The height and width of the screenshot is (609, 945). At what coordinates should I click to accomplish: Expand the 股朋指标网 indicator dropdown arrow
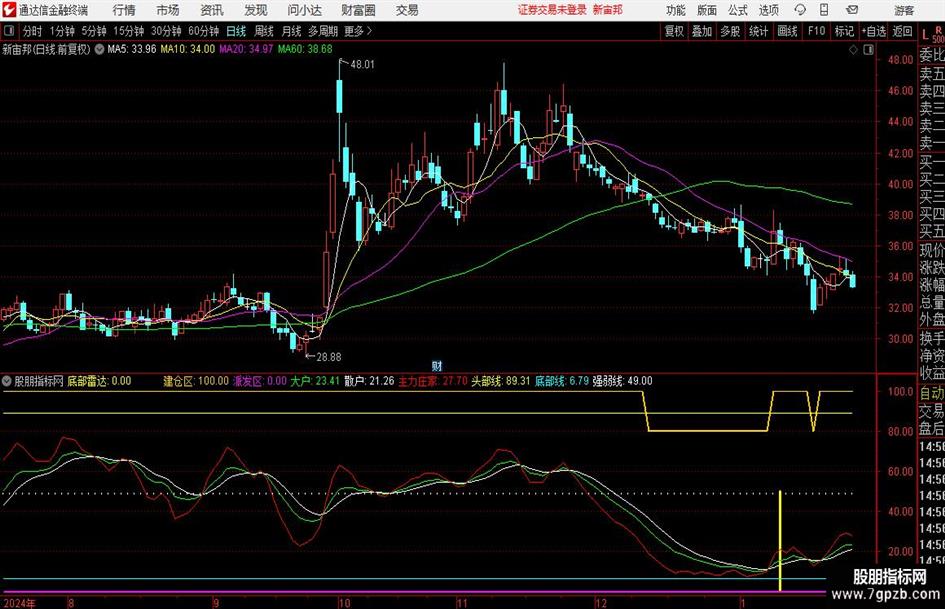click(x=7, y=381)
